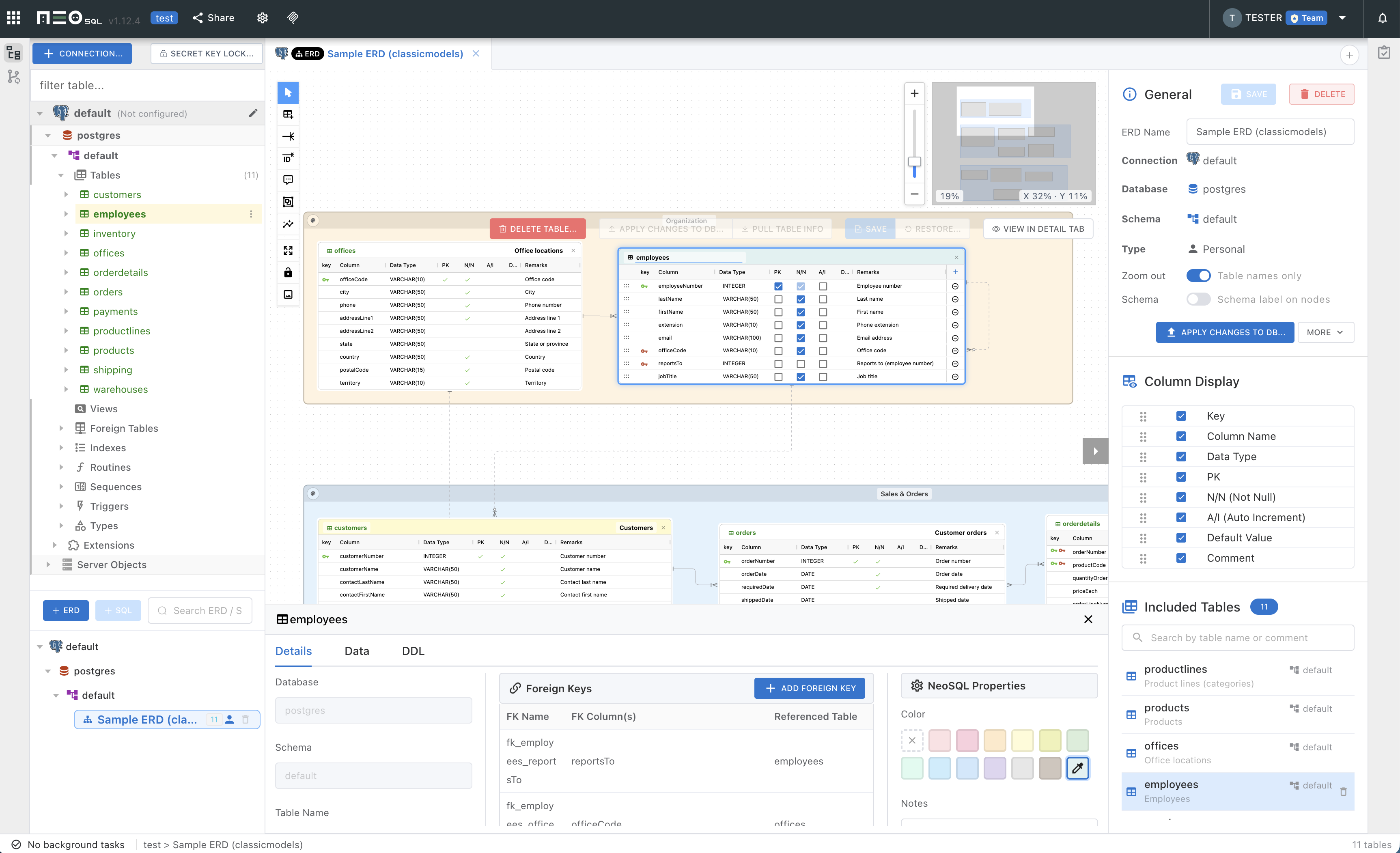
Task: Switch to the Data tab
Action: tap(357, 651)
